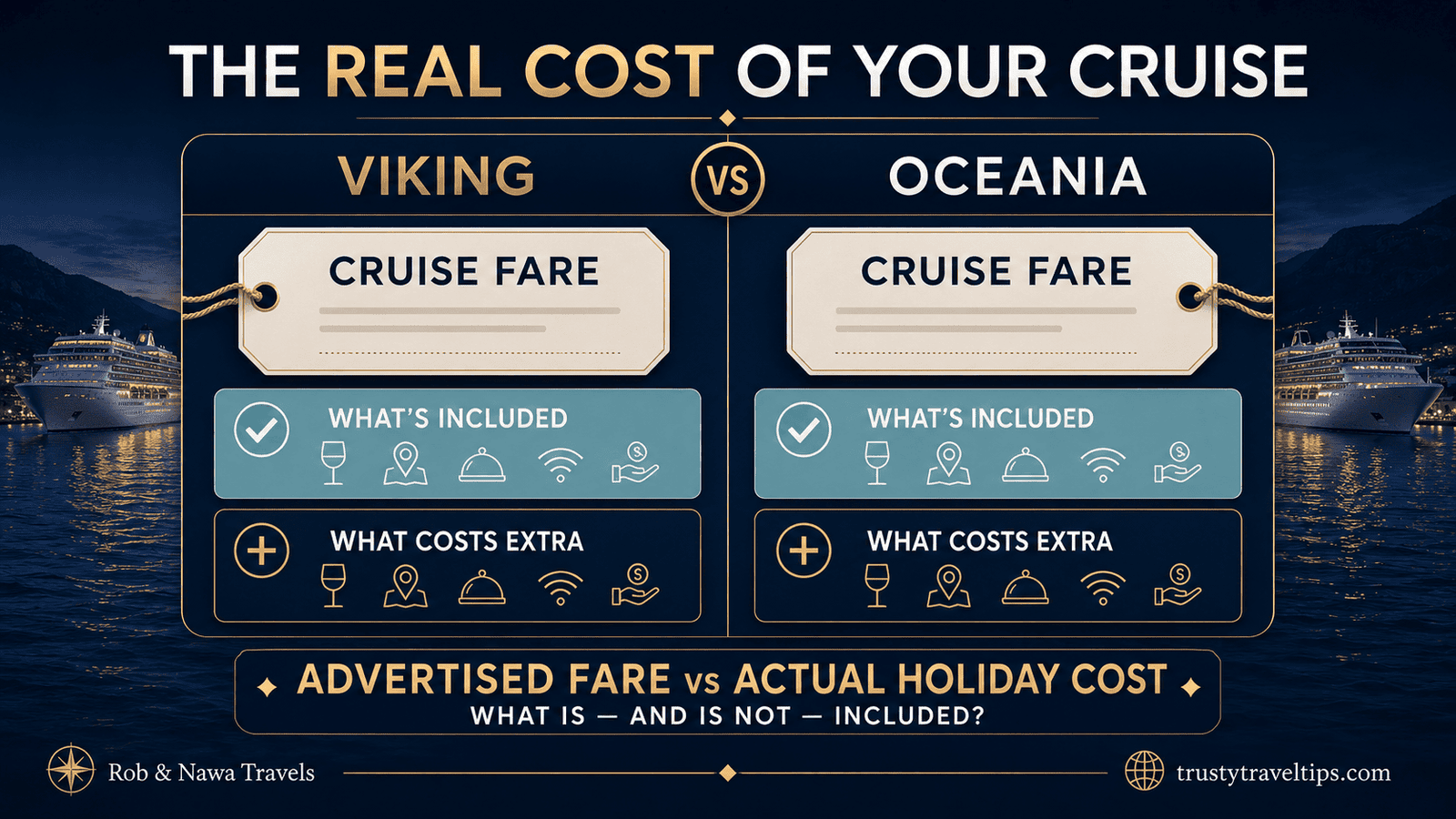Click the gold VS circle badge
Viewport: 1456px width, 819px height.
[728, 178]
